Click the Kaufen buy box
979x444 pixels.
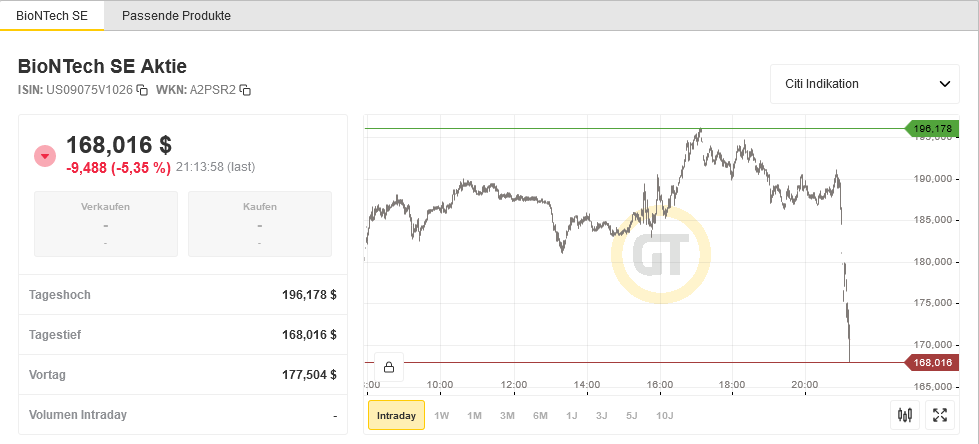[260, 224]
